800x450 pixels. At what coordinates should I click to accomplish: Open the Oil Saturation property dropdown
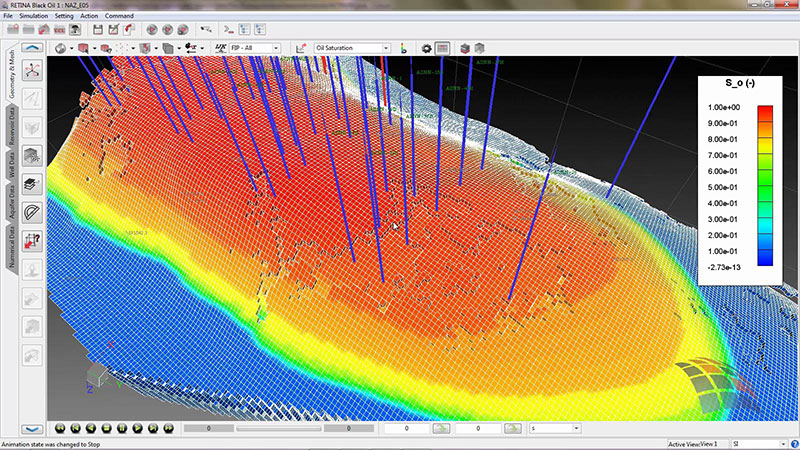[352, 48]
